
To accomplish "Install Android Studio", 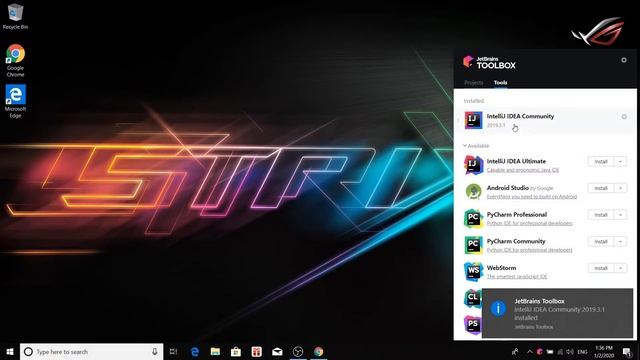I will [601, 188].
